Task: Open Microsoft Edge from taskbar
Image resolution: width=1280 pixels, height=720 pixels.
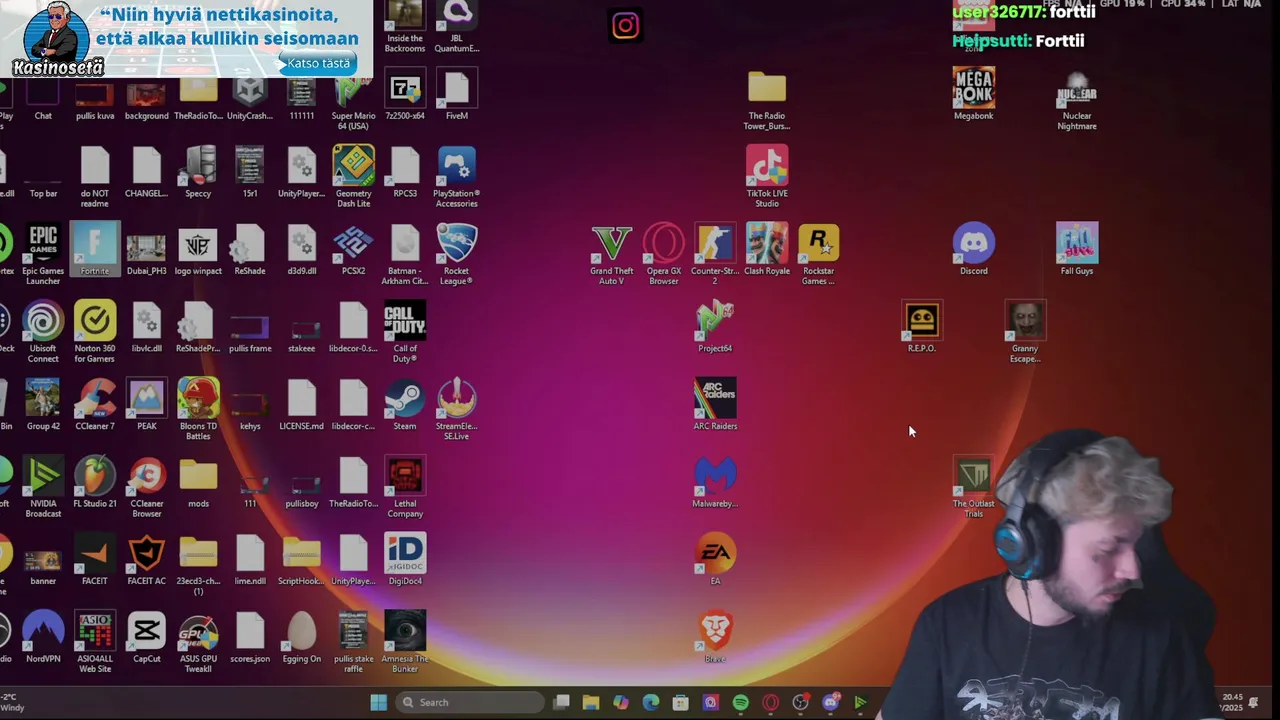Action: point(650,702)
